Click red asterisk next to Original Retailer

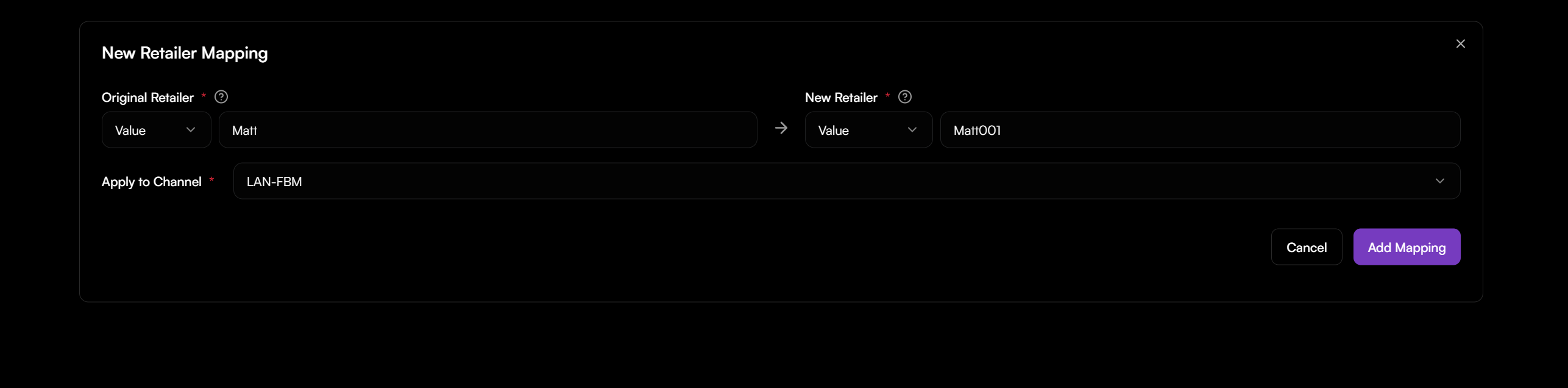[x=204, y=96]
